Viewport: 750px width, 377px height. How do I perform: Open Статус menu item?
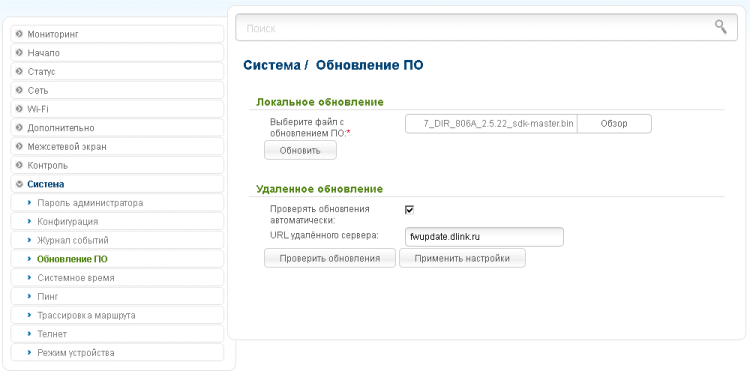pyautogui.click(x=117, y=71)
